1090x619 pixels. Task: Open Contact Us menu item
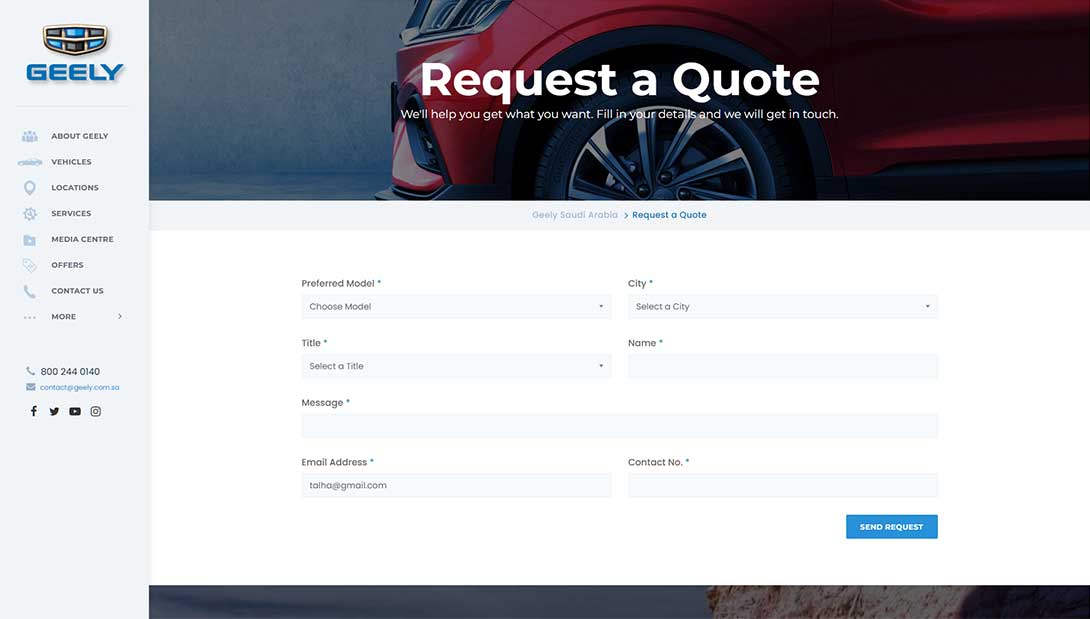[x=77, y=291]
